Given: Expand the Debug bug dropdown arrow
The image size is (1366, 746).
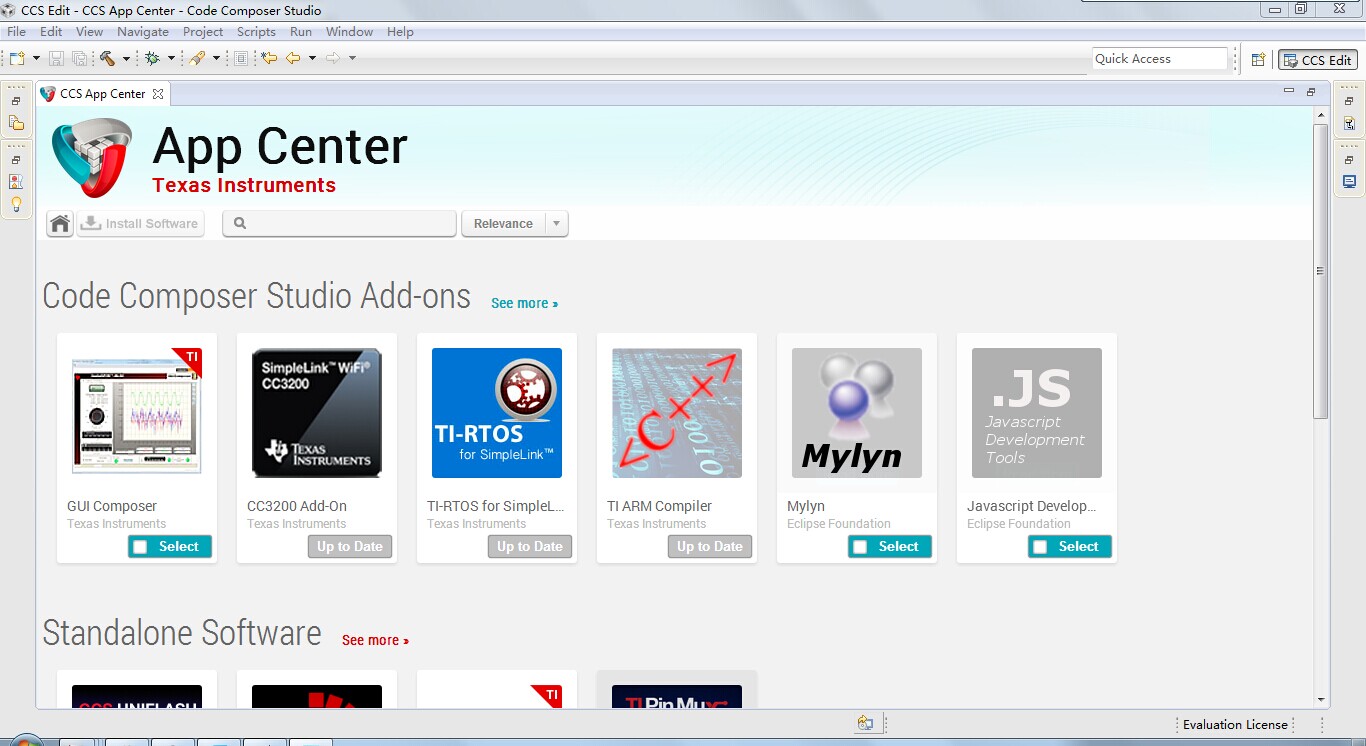Looking at the screenshot, I should point(171,58).
